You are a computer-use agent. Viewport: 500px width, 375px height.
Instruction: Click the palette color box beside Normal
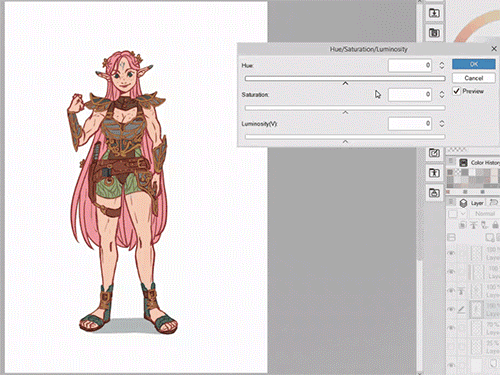[453, 214]
